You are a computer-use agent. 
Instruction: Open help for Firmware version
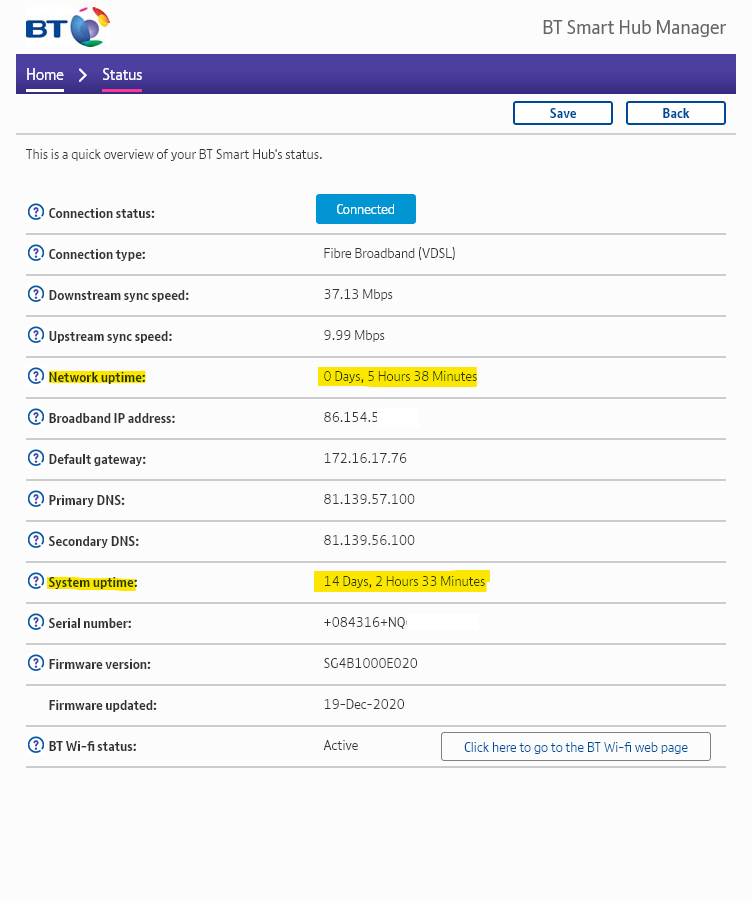37,663
